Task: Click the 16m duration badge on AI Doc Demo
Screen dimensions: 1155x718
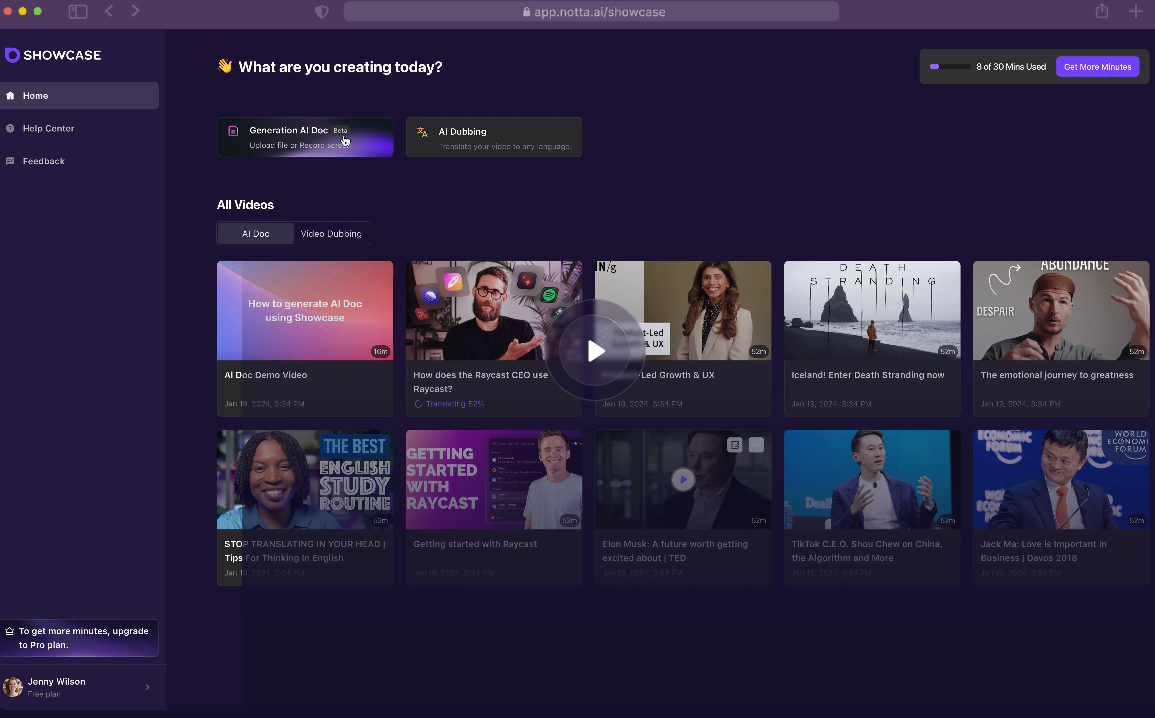Action: click(x=380, y=351)
